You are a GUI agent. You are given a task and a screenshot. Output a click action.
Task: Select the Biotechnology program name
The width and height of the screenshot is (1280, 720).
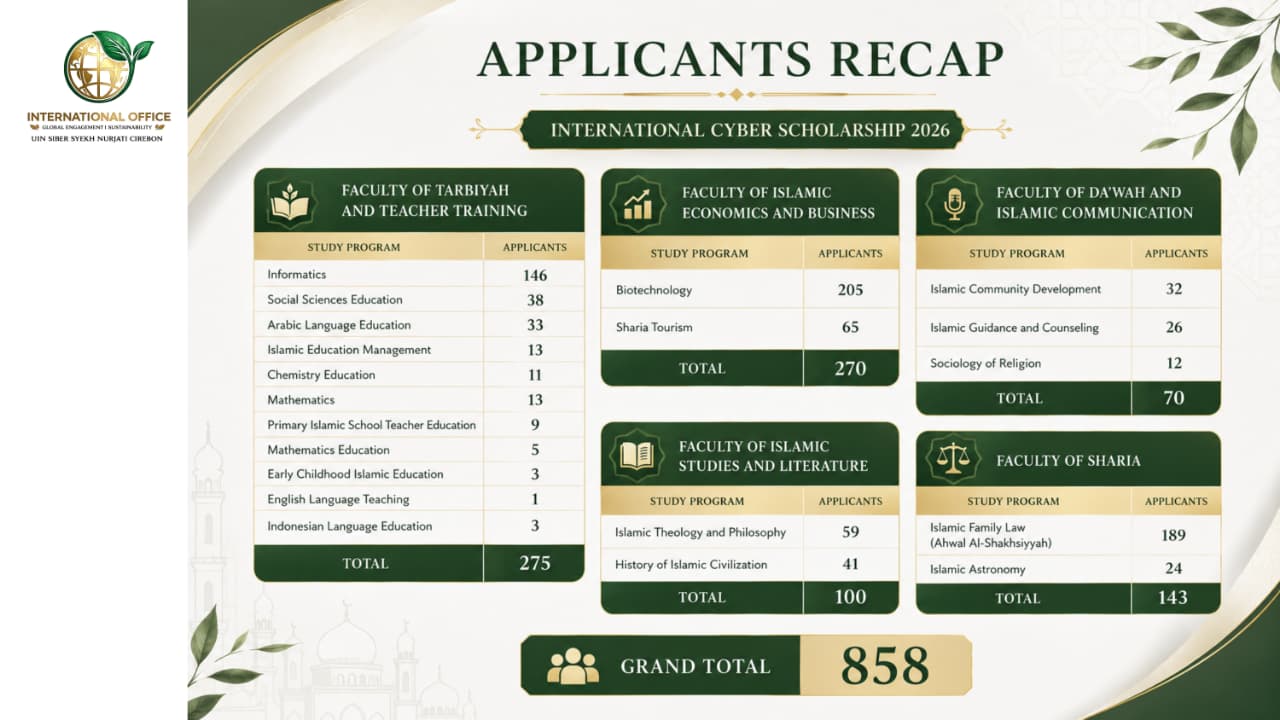tap(654, 290)
